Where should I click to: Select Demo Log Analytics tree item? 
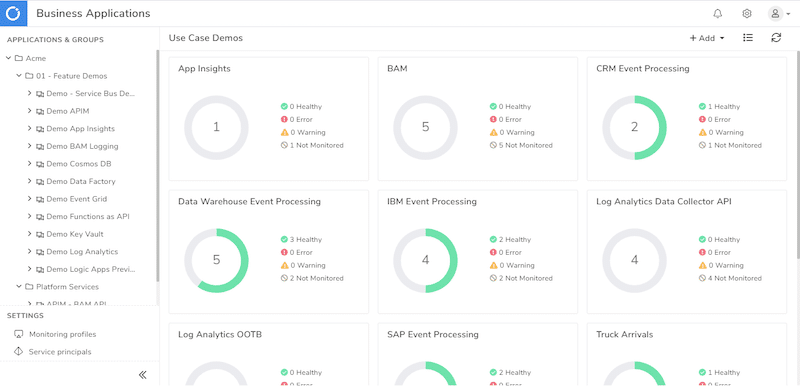(82, 252)
